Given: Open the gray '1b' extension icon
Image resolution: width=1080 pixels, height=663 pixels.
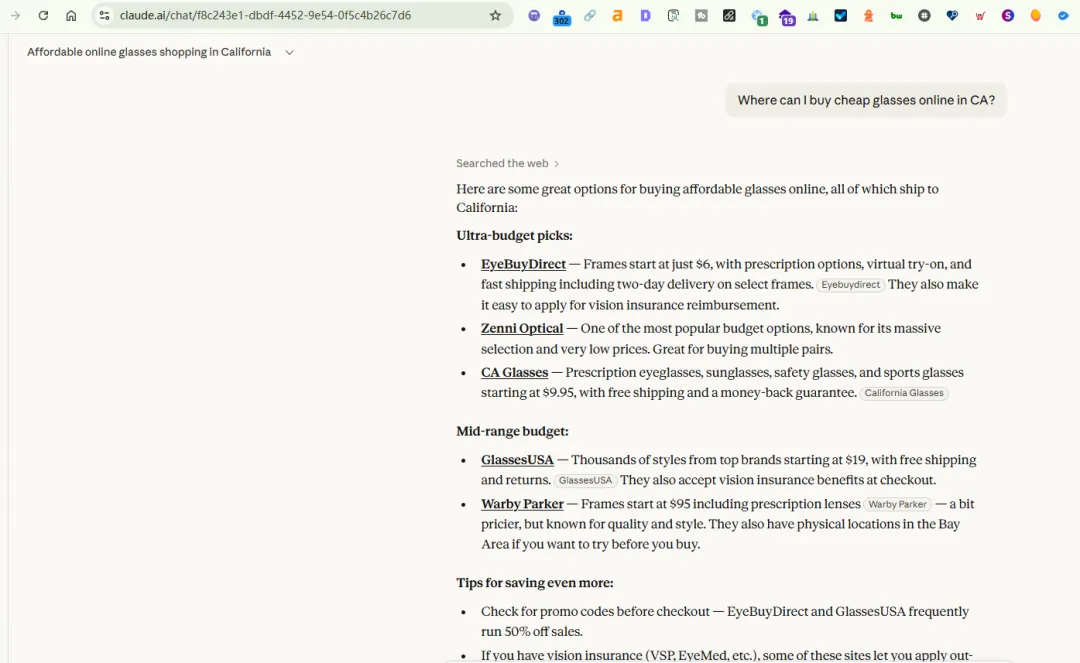Looking at the screenshot, I should [701, 15].
